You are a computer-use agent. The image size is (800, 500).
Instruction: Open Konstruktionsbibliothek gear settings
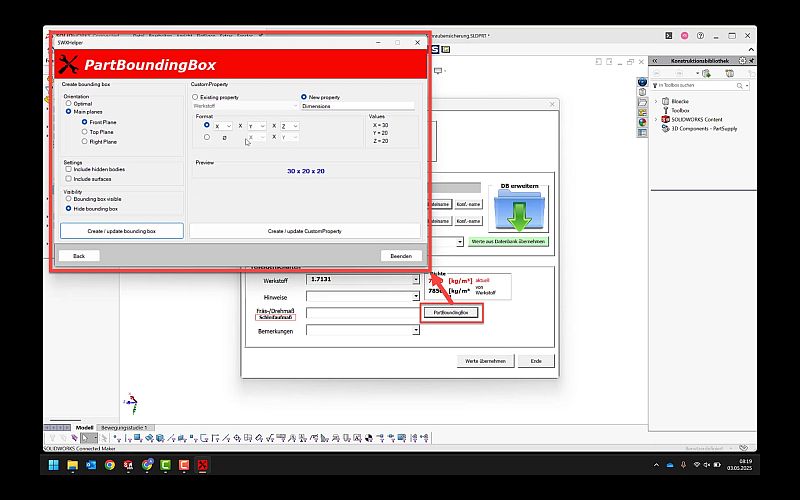coord(742,61)
